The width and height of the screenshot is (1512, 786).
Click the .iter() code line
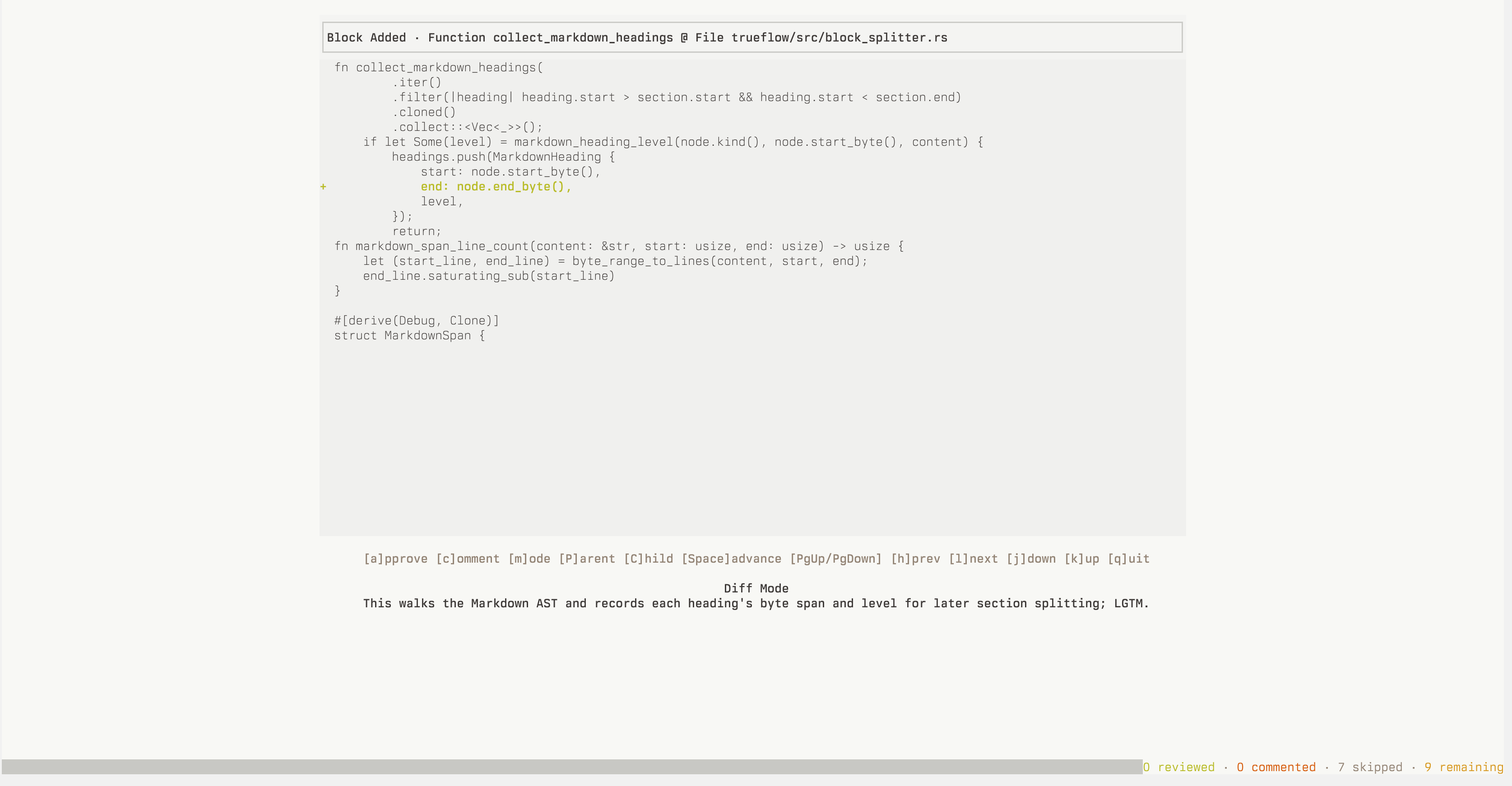417,83
